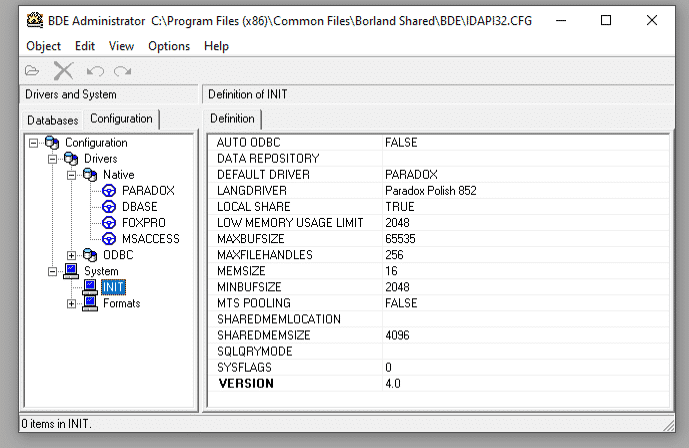The width and height of the screenshot is (689, 448).
Task: Select the Formats tree label
Action: 121,303
